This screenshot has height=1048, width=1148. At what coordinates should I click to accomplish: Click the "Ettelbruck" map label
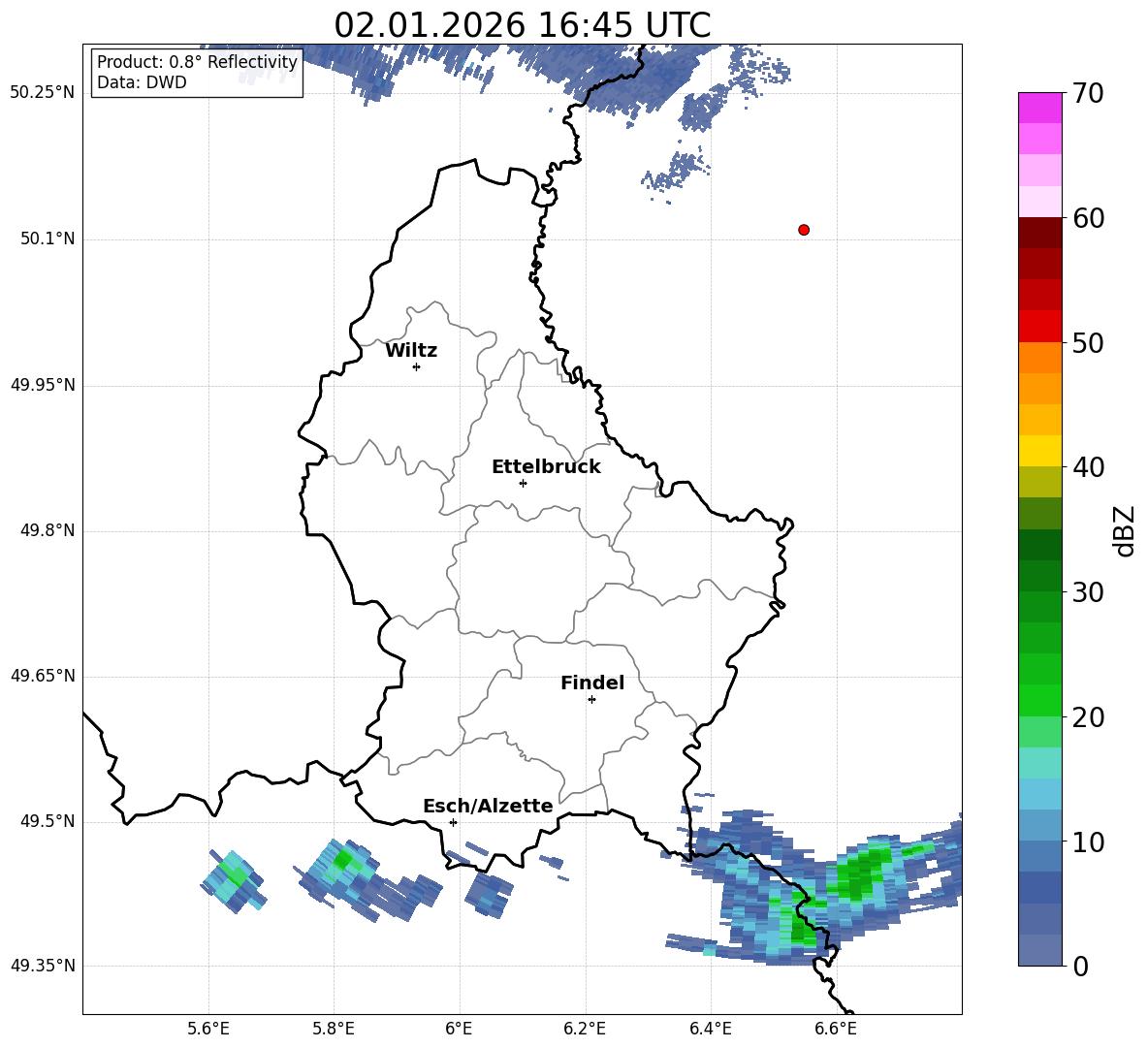point(546,467)
